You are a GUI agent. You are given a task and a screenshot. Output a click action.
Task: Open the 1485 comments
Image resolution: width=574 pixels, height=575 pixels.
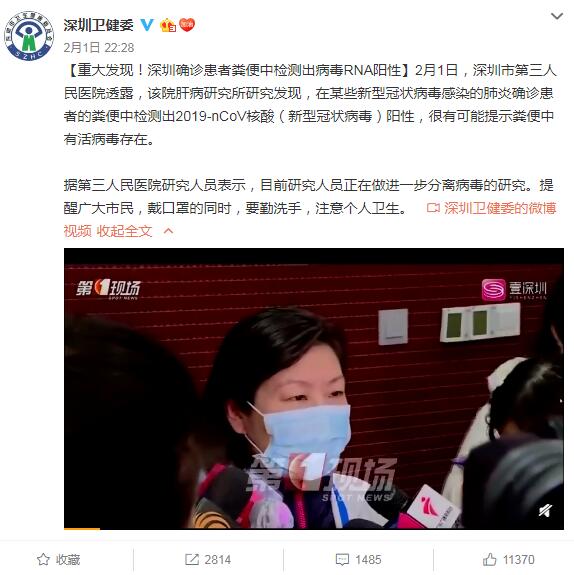point(358,560)
